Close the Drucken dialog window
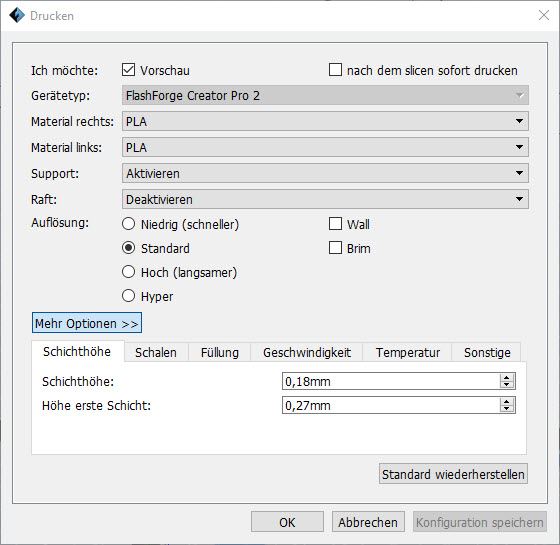The image size is (560, 545). coord(544,15)
